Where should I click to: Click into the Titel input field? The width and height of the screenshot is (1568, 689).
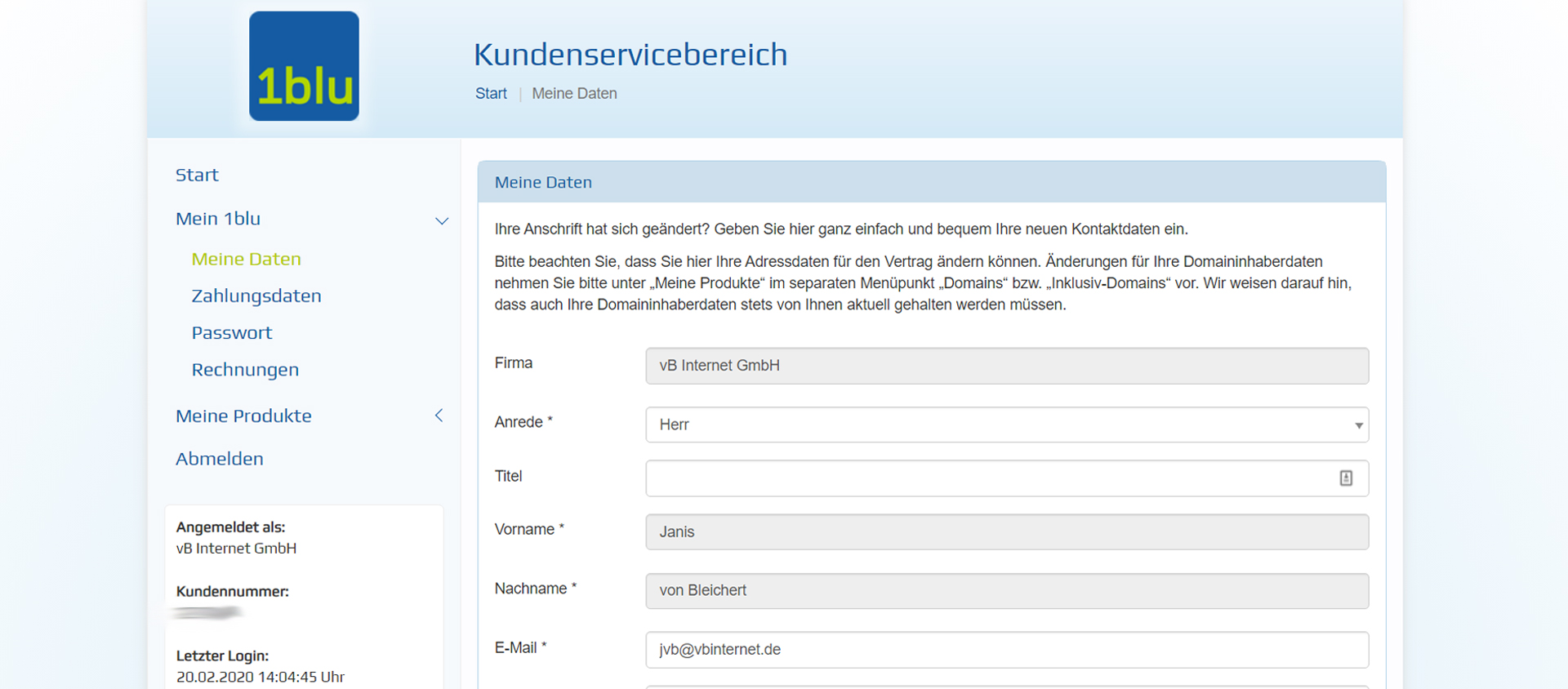[x=1007, y=478]
